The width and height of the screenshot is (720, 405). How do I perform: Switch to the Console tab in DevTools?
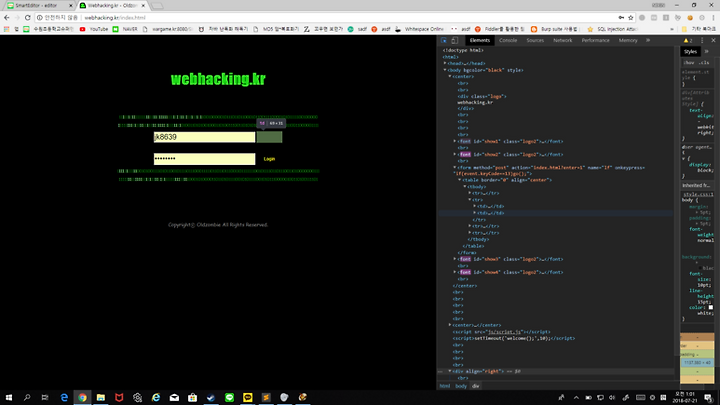click(x=508, y=40)
